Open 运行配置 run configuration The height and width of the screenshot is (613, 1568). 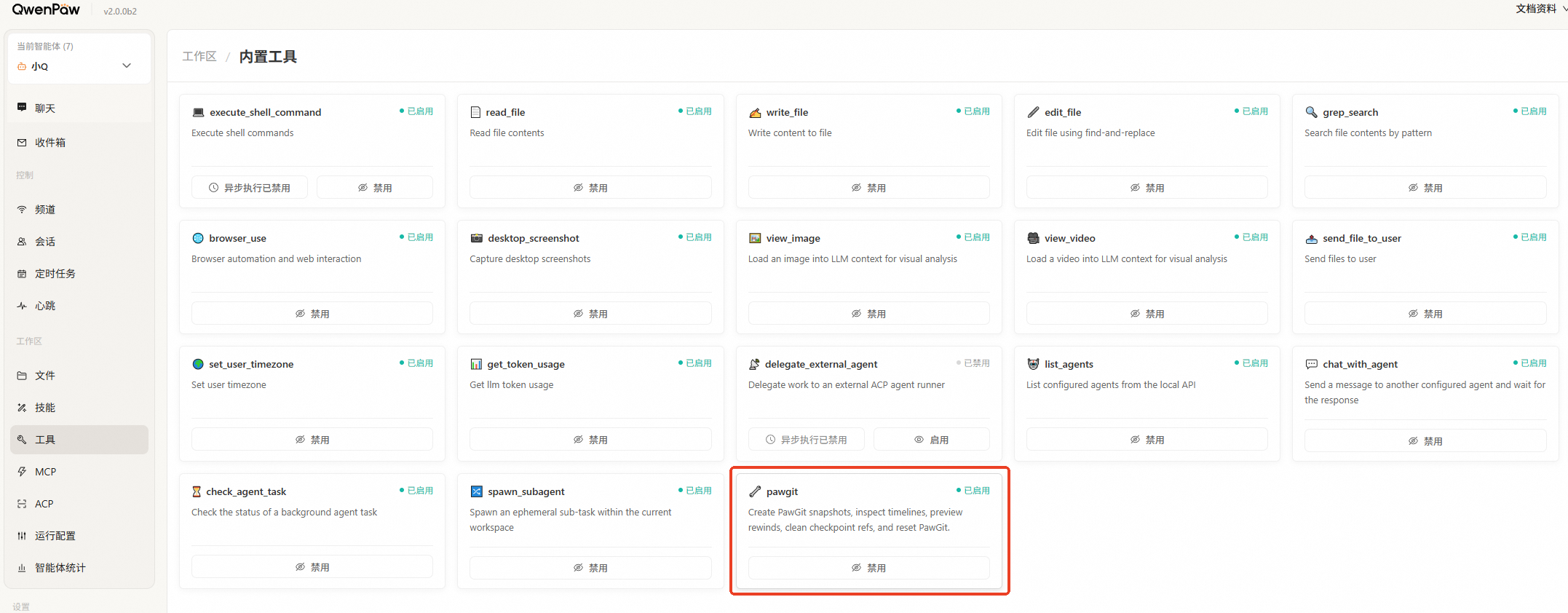point(79,535)
